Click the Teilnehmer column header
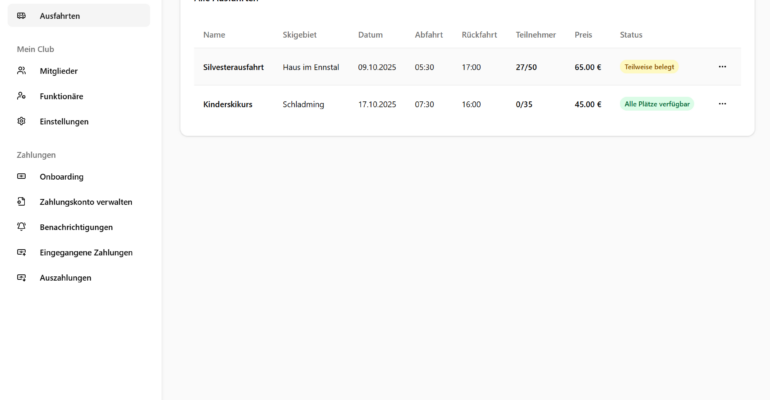Image resolution: width=770 pixels, height=400 pixels. point(535,35)
